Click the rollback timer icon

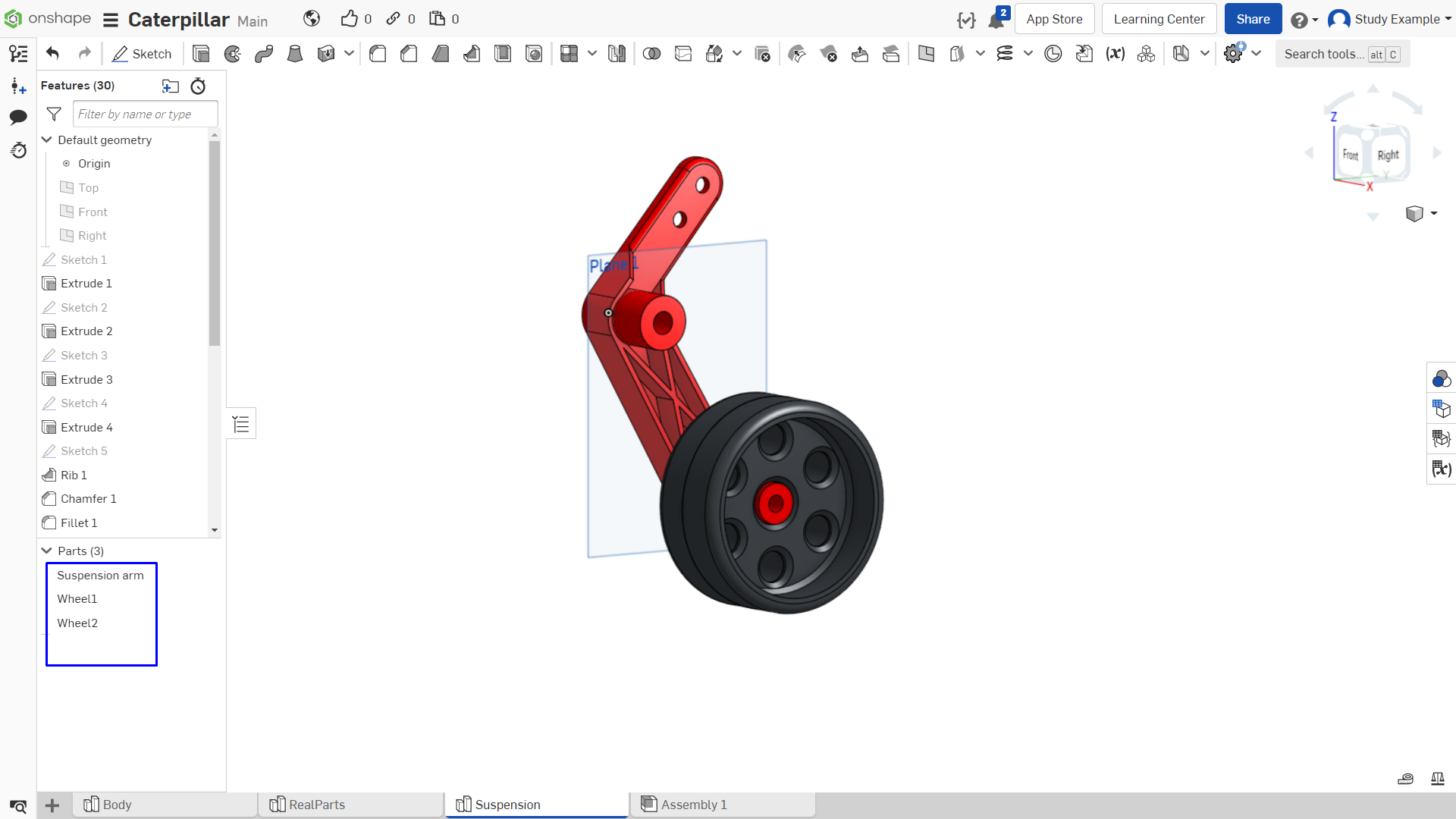(x=198, y=86)
